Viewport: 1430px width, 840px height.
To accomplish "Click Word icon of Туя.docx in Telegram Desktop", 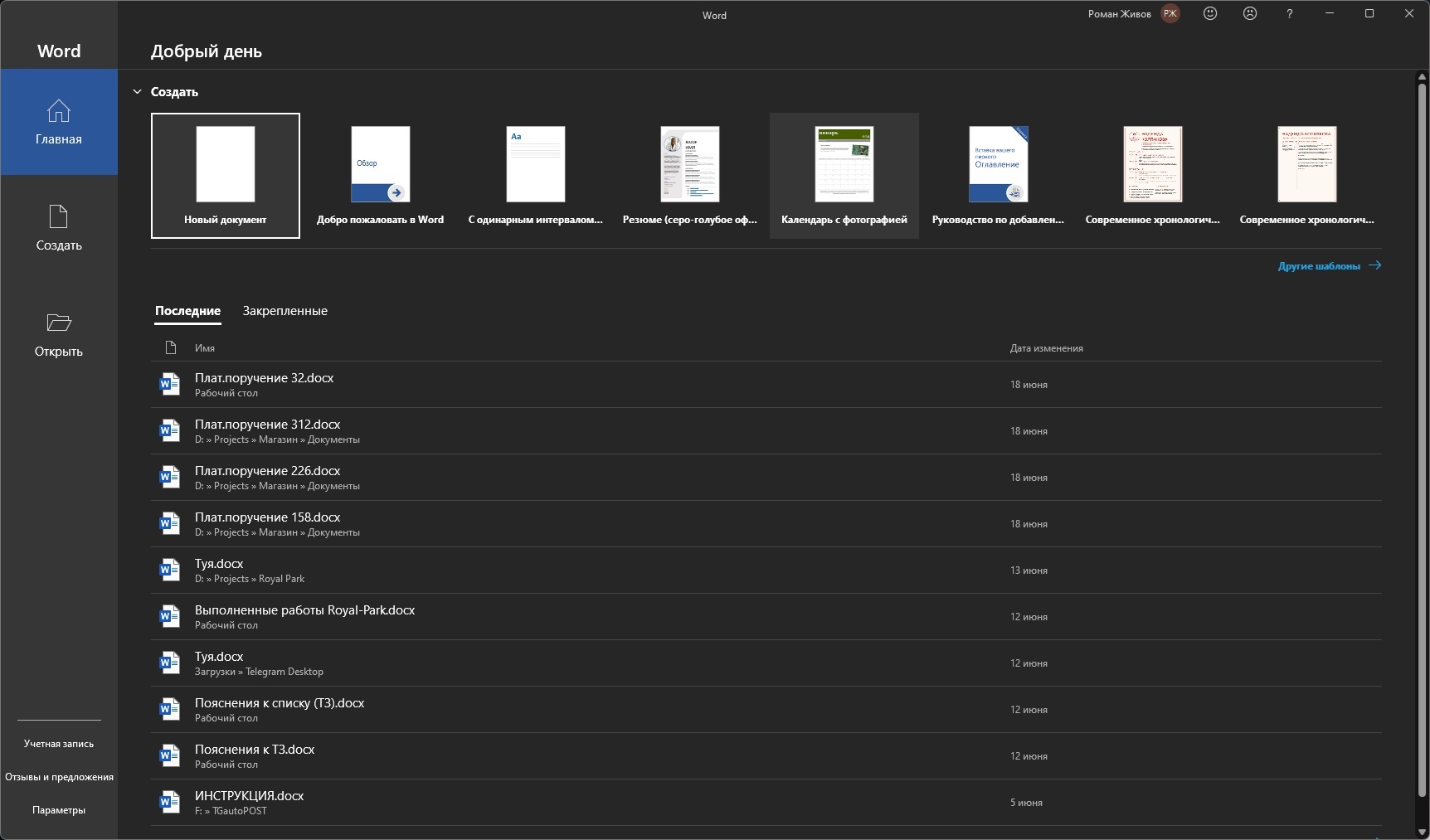I will pos(170,663).
